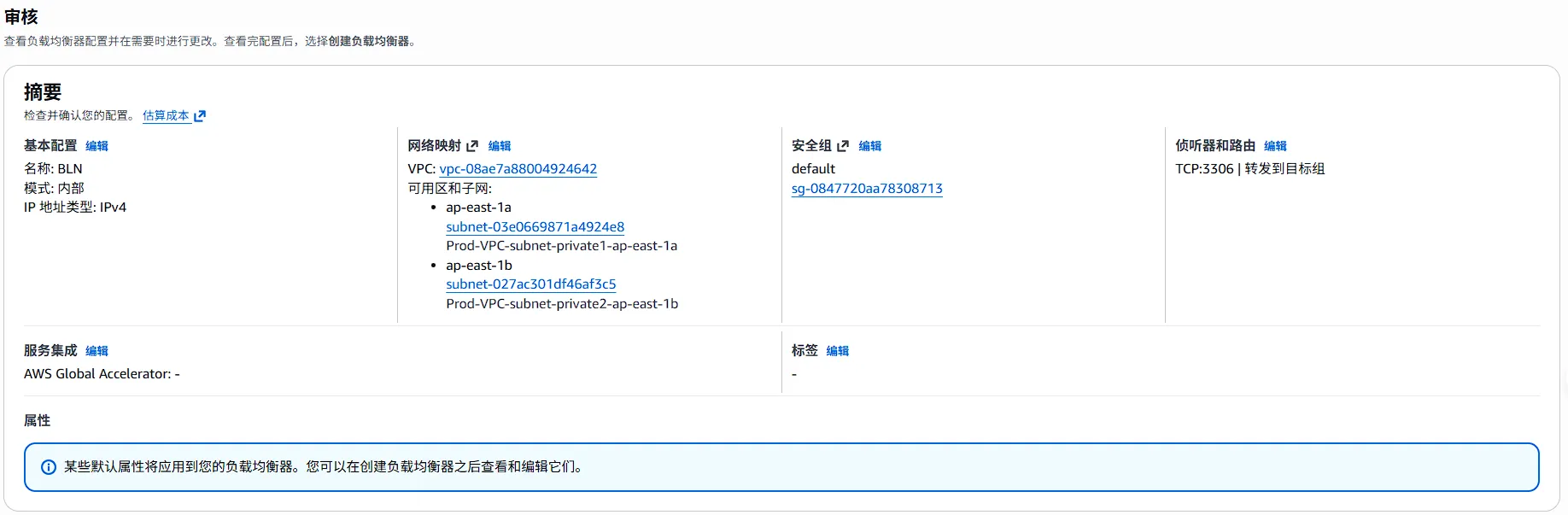Edit the 安全组 section
The width and height of the screenshot is (1568, 515).
tap(870, 146)
